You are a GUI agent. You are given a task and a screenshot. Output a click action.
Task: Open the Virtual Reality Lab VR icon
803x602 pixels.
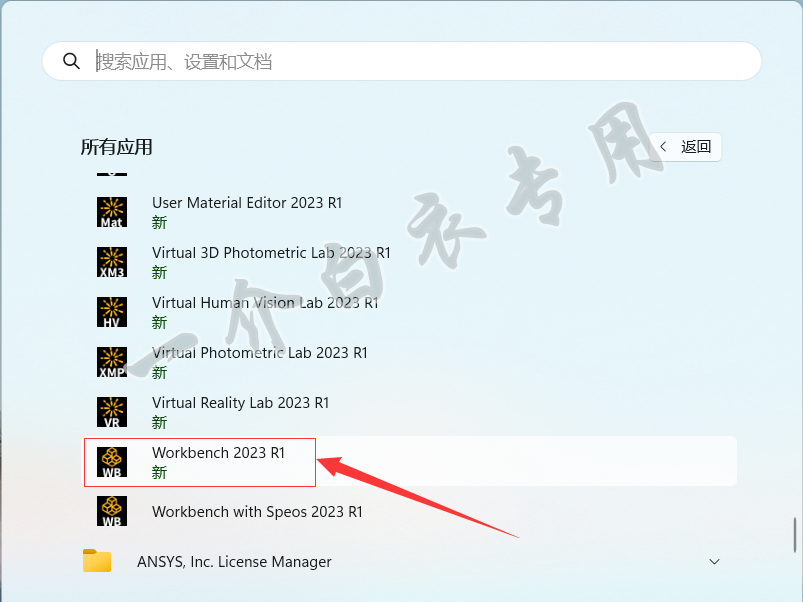112,412
